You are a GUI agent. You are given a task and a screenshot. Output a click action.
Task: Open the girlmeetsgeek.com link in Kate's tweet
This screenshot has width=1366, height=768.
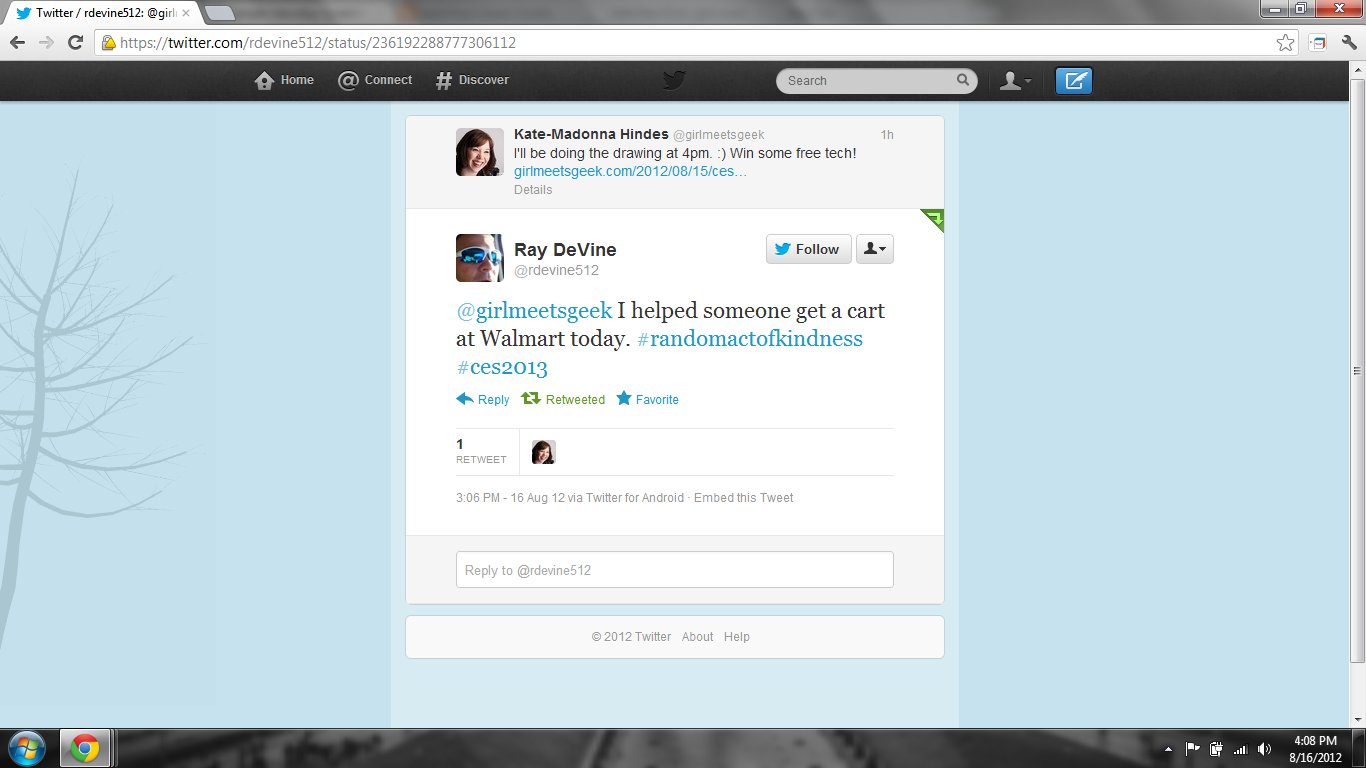[x=630, y=171]
